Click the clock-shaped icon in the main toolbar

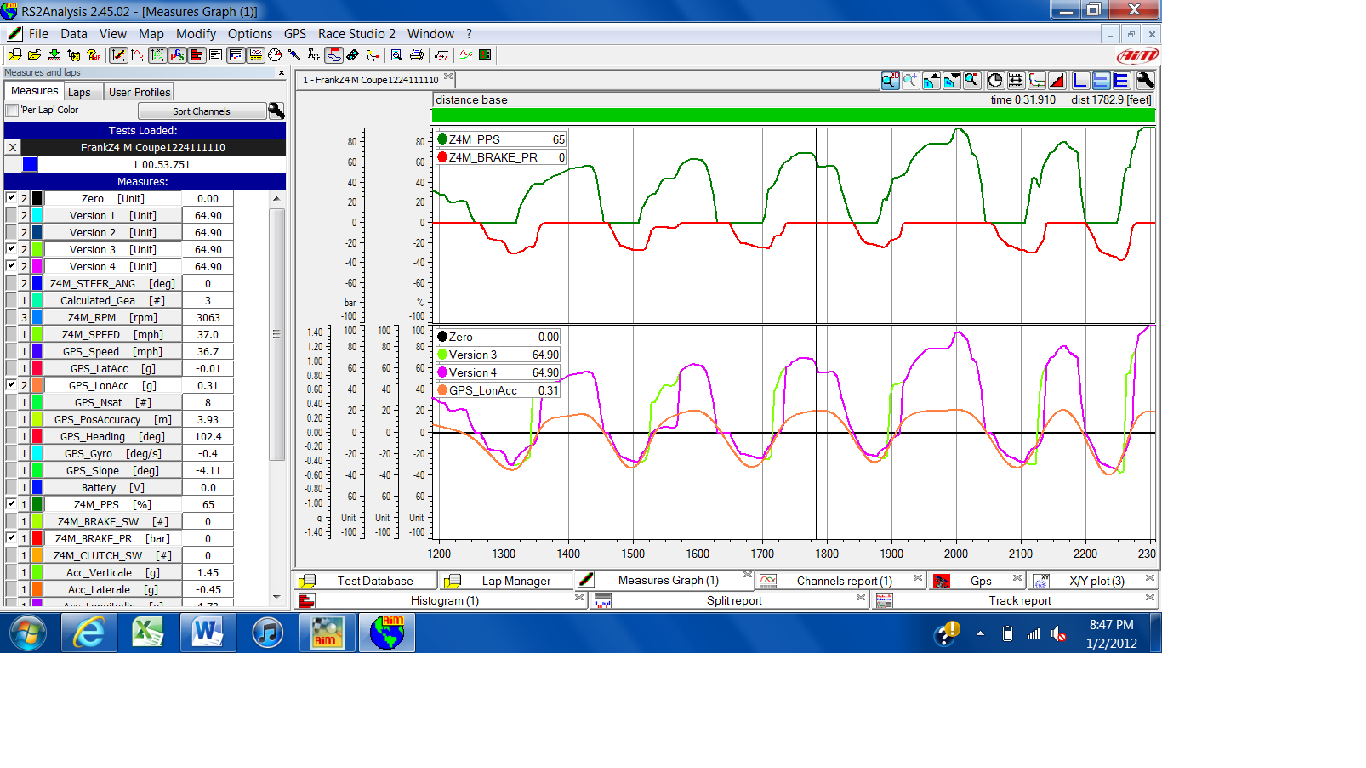(x=275, y=55)
